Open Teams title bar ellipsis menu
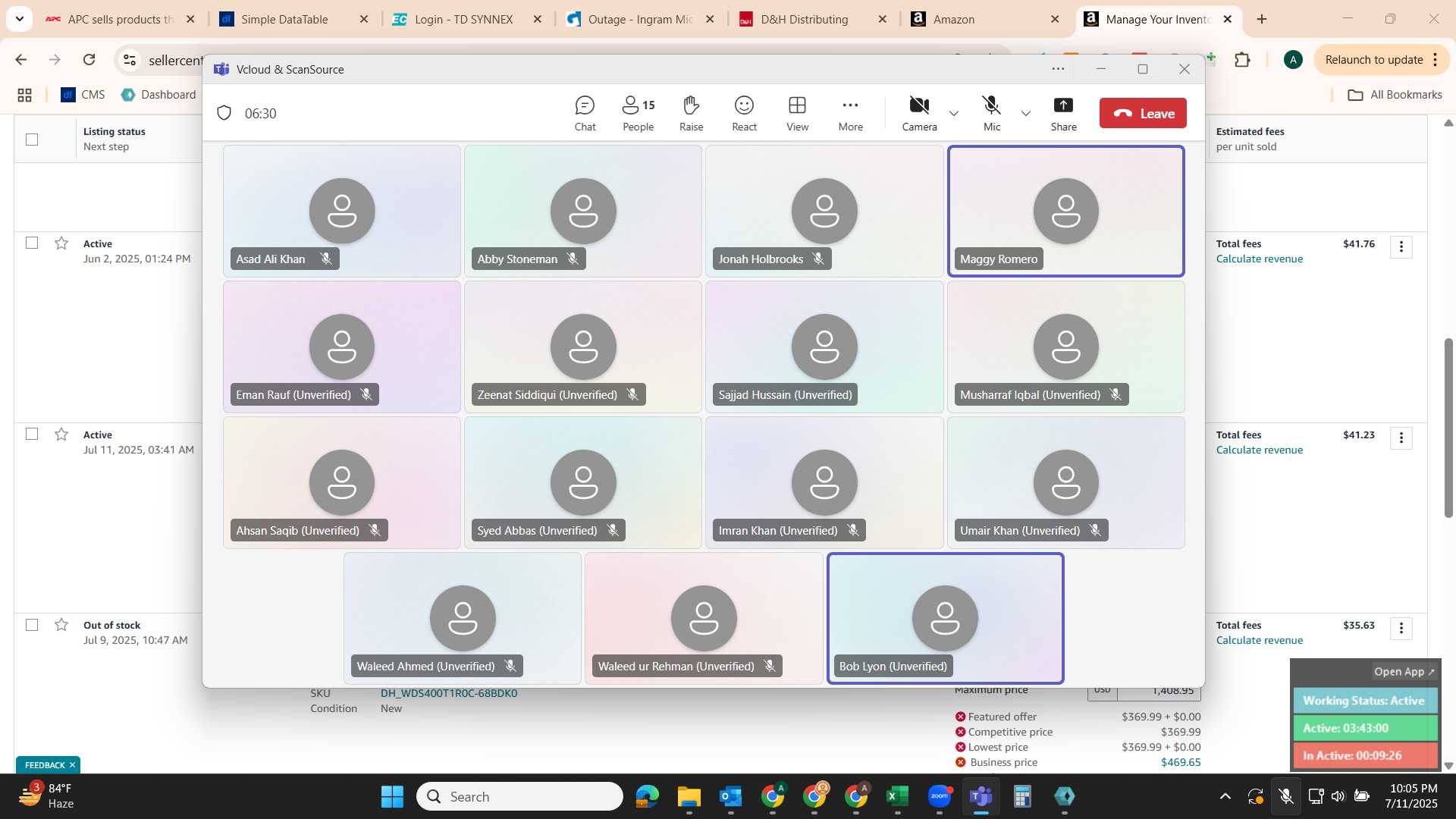 pyautogui.click(x=1058, y=69)
